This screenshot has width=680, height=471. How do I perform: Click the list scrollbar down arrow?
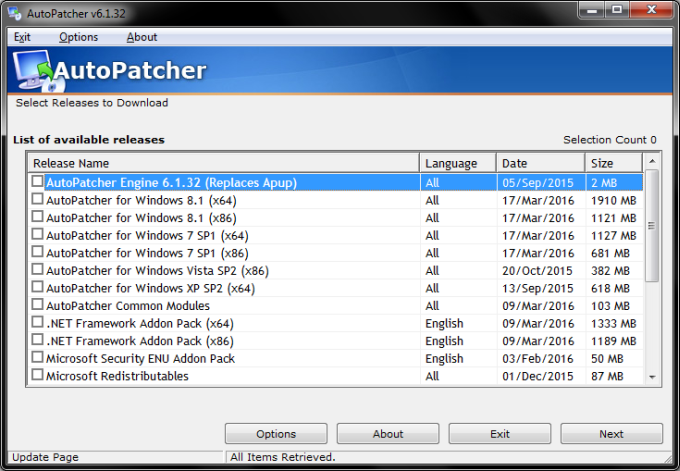pos(652,377)
